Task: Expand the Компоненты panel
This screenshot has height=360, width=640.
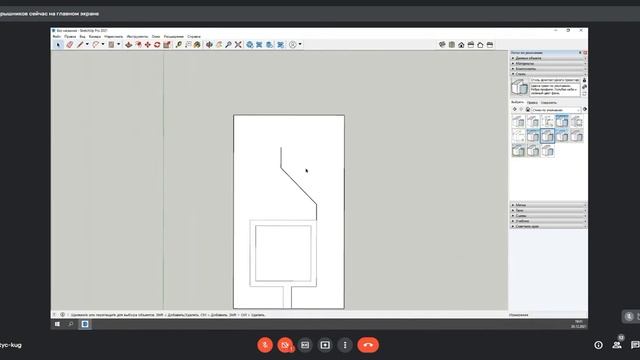Action: [x=548, y=69]
